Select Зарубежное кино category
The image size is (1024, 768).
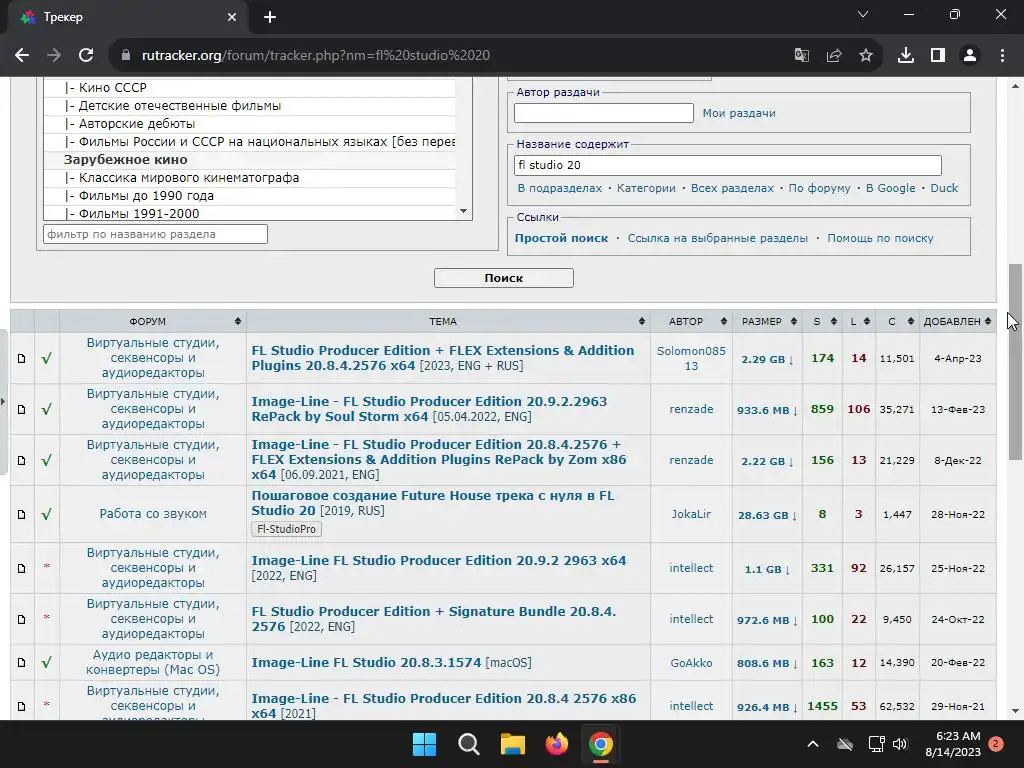click(x=125, y=159)
